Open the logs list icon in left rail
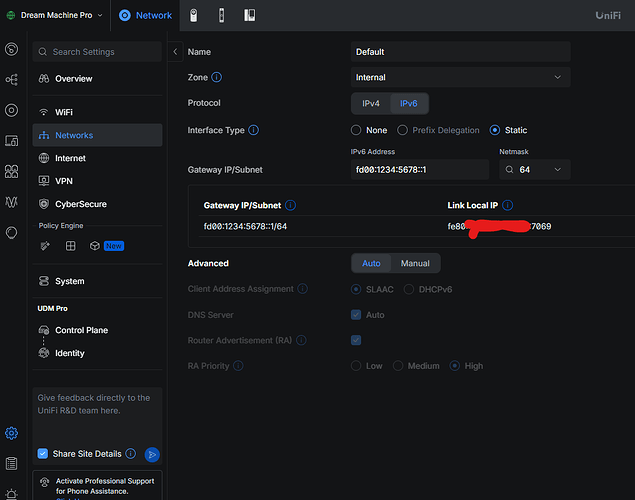Viewport: 635px width, 500px height. coord(11,463)
